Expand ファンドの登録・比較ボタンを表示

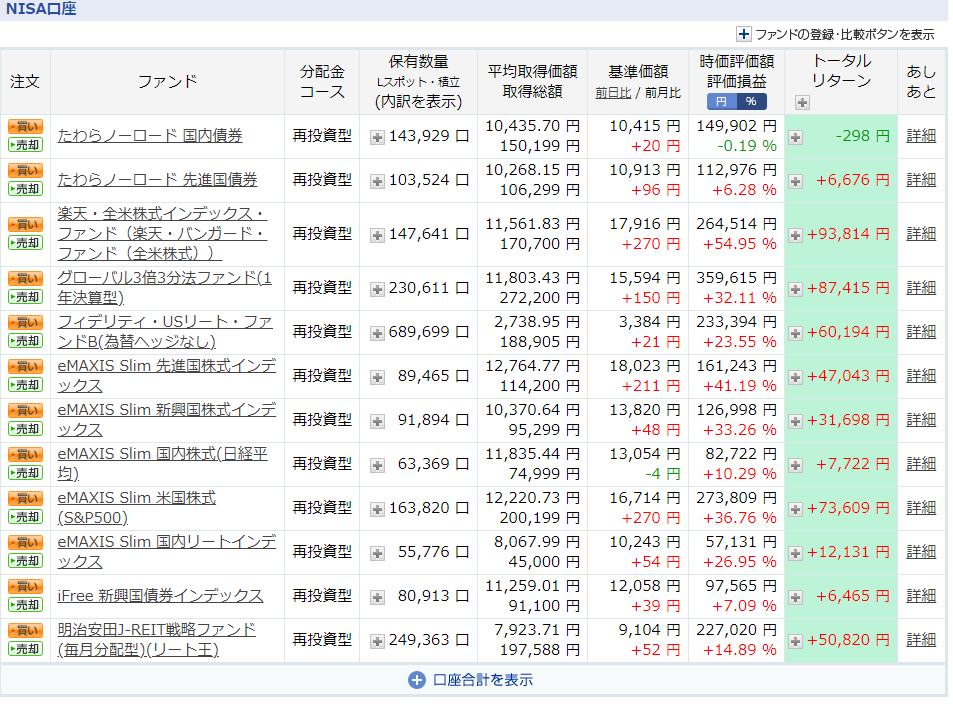click(x=836, y=34)
